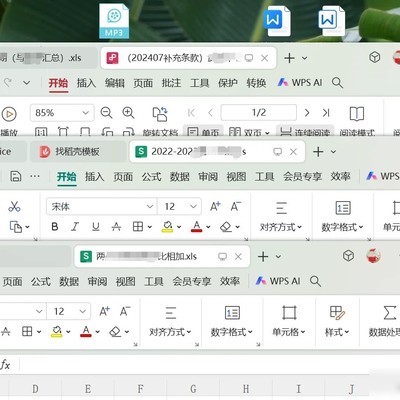Open the MP3 file on the desktop
This screenshot has height=400, width=400.
pos(114,21)
